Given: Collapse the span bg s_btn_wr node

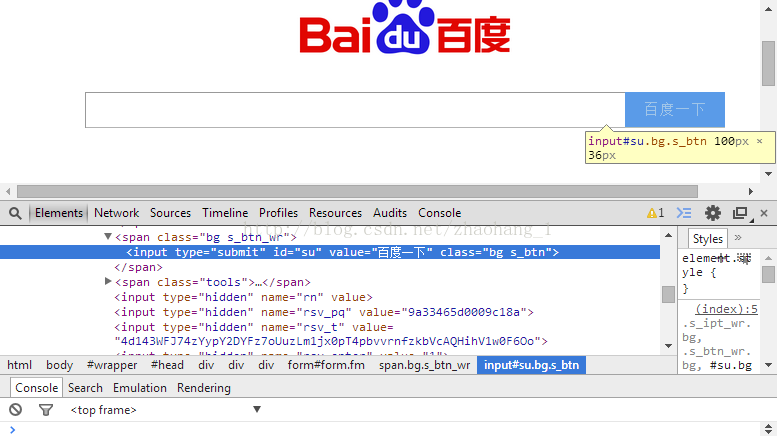Looking at the screenshot, I should tap(108, 237).
